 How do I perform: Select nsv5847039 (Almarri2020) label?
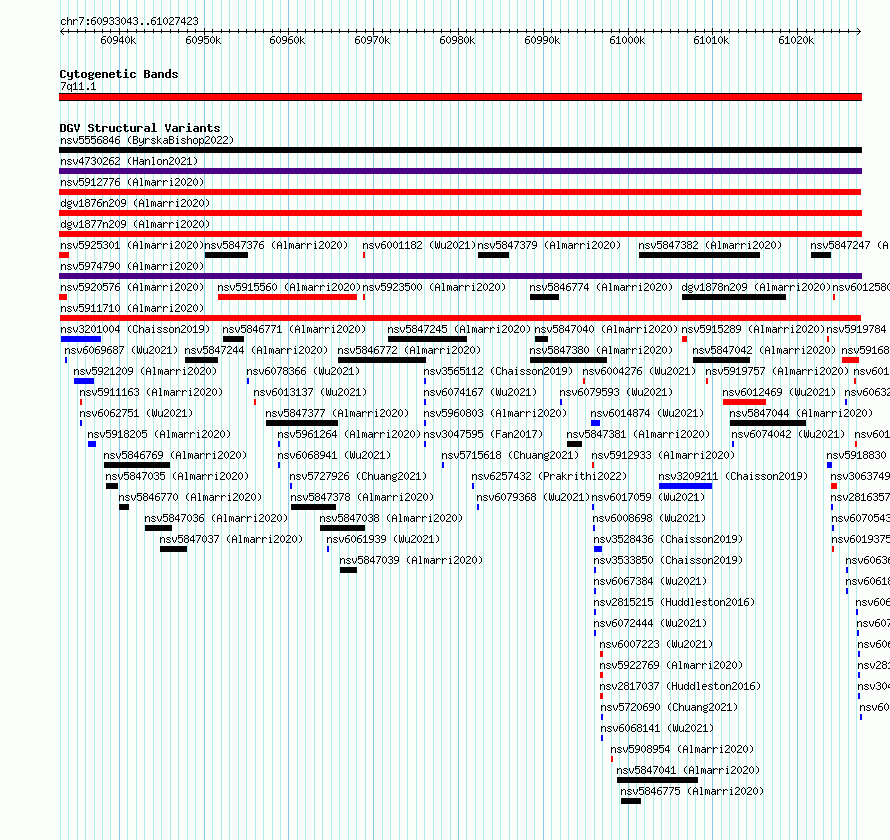pyautogui.click(x=411, y=560)
